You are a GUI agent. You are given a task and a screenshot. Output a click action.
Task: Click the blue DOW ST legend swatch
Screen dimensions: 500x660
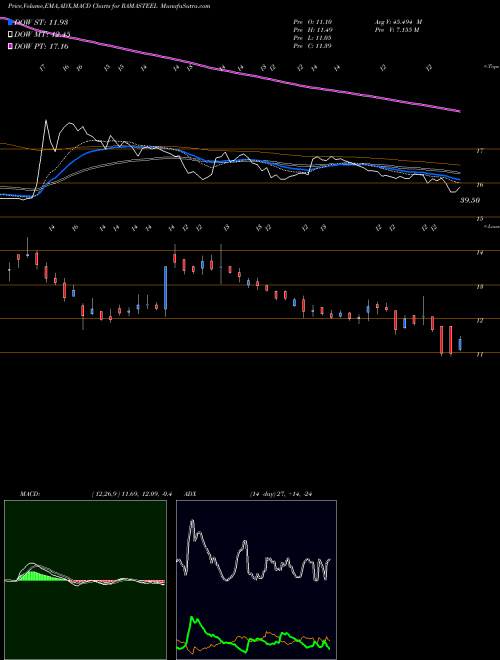[11, 22]
